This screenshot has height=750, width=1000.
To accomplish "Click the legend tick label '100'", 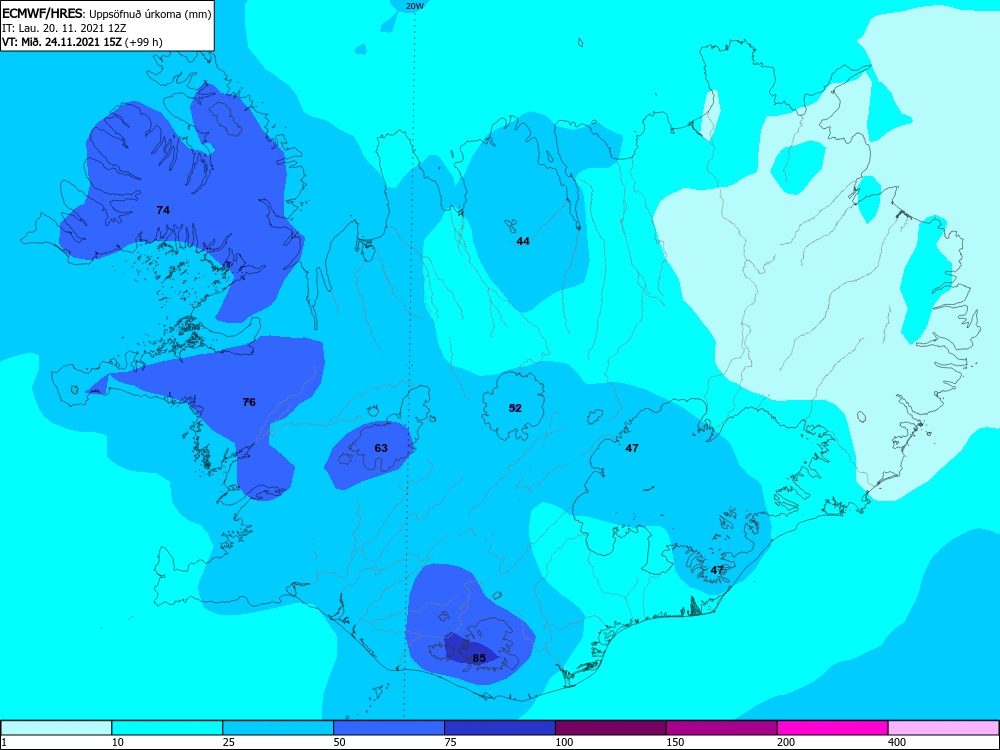I will (x=564, y=742).
